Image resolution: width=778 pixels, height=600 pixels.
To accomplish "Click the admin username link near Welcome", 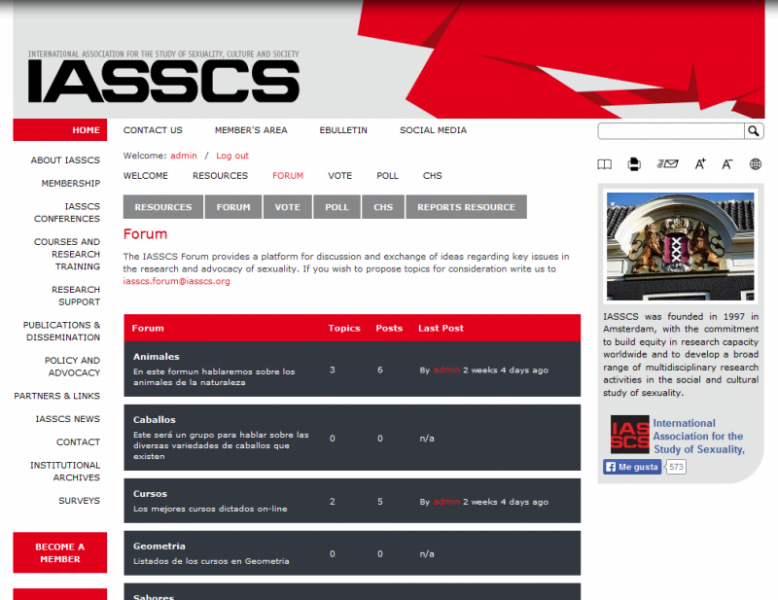I will tap(184, 156).
